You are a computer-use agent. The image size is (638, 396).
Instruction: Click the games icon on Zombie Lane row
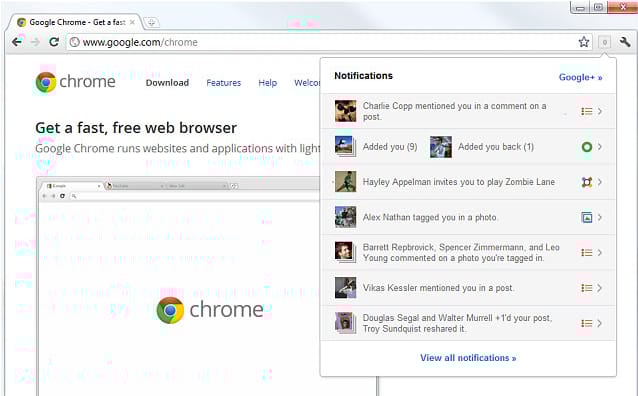tap(586, 182)
